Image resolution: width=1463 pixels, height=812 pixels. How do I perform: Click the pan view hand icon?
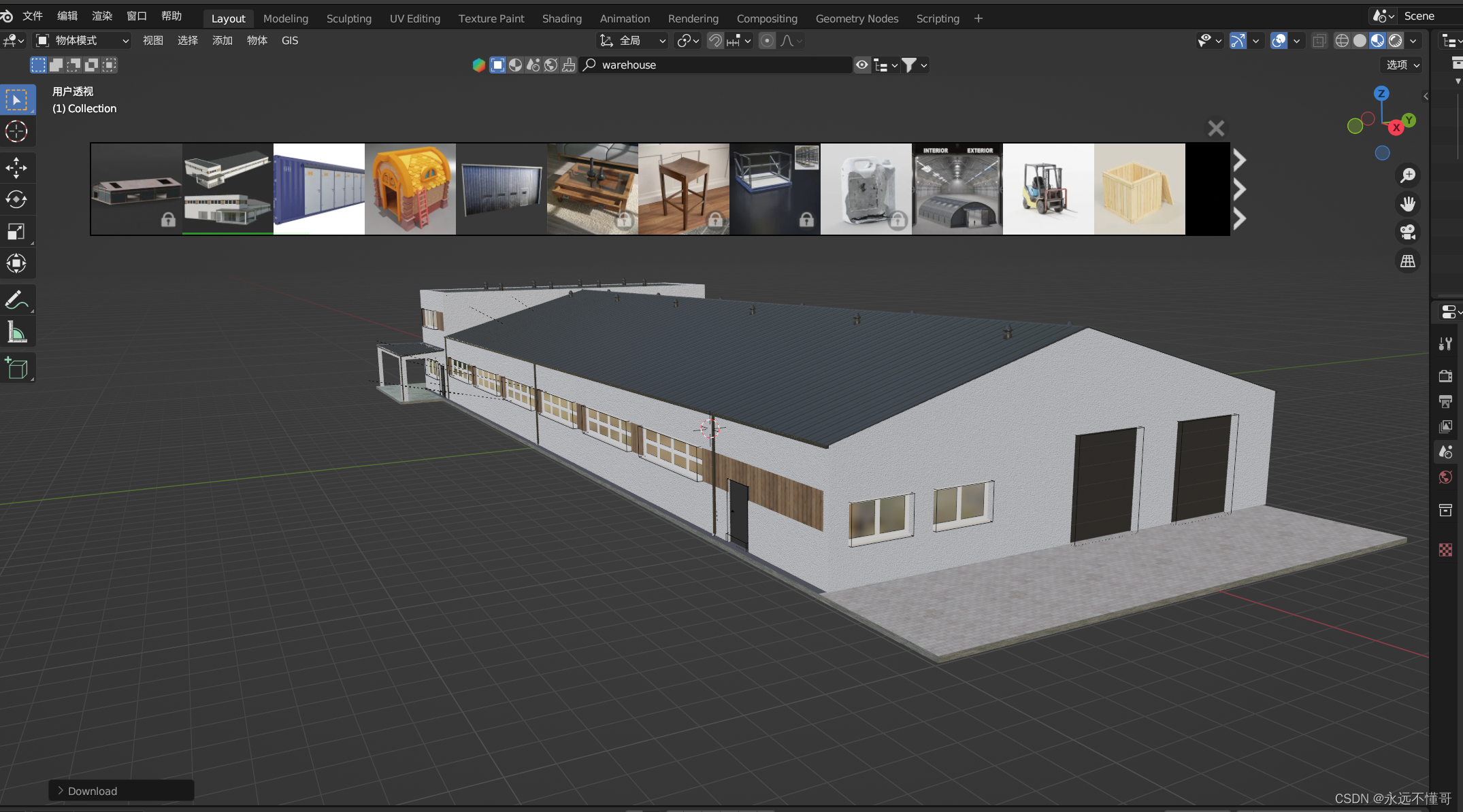1407,204
